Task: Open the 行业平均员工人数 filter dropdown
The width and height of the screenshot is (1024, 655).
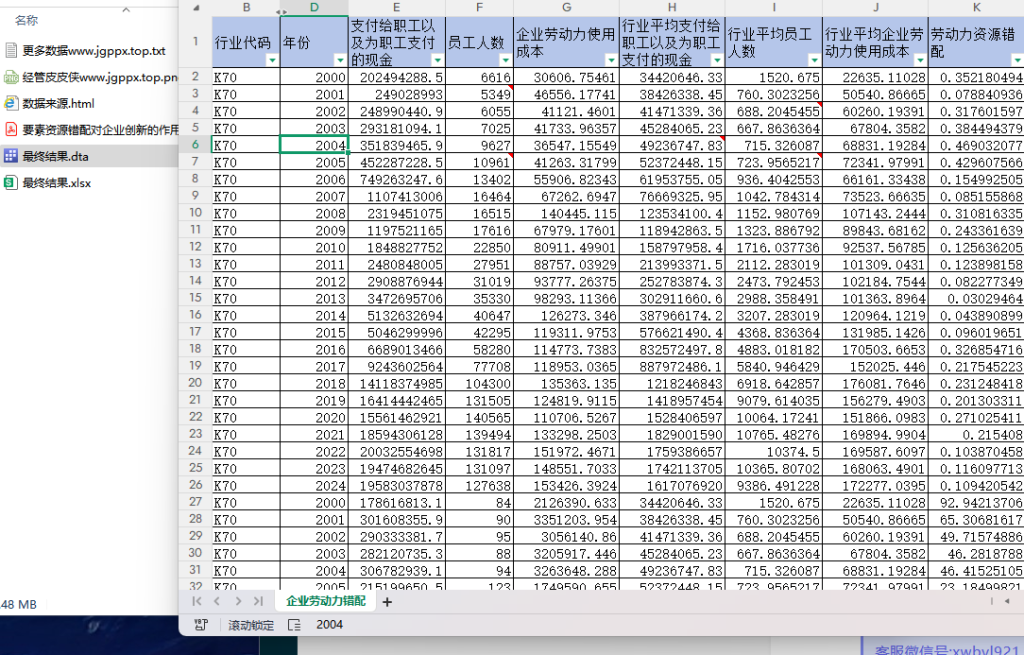Action: (814, 60)
